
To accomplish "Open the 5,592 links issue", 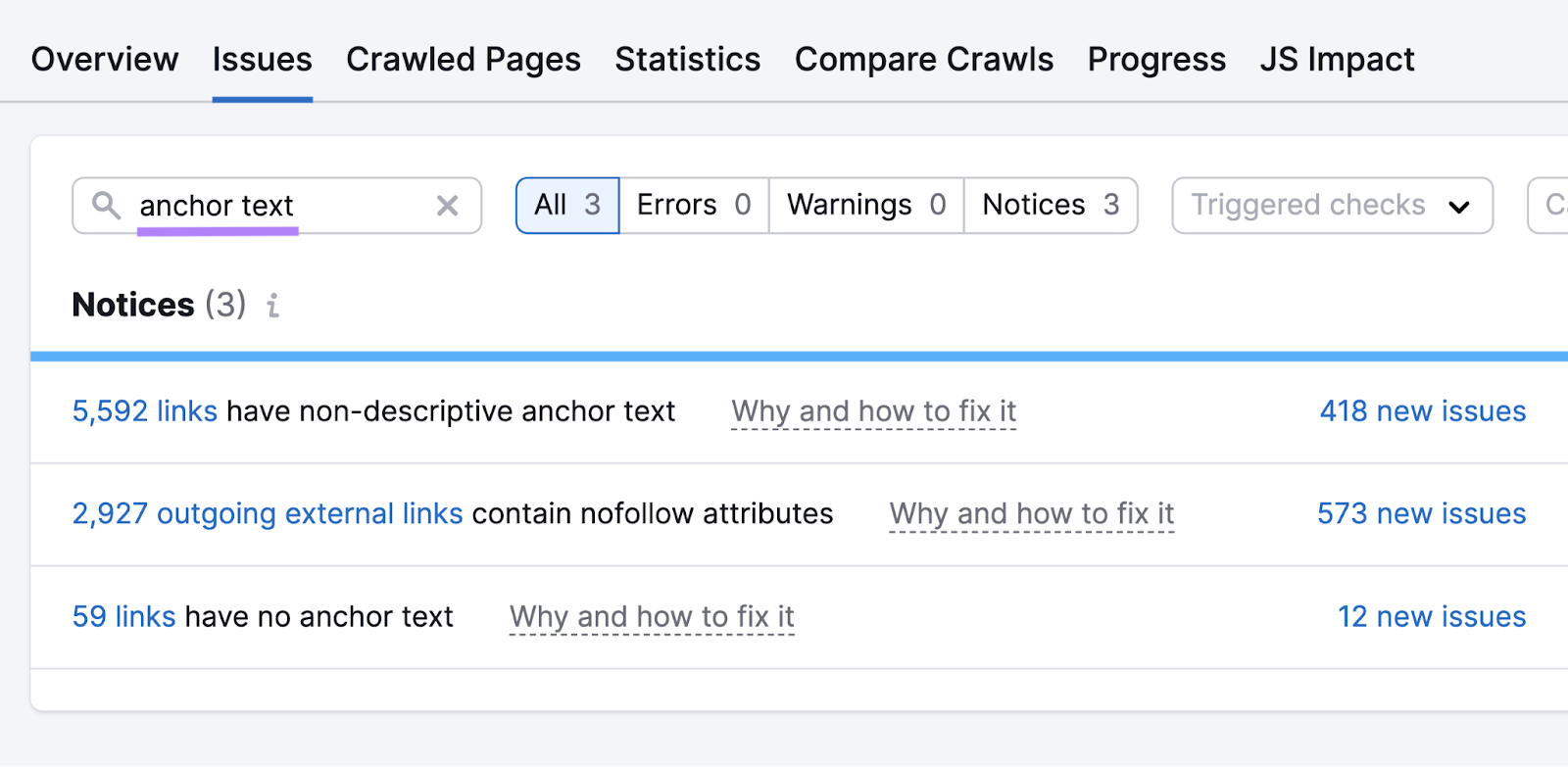I will 145,411.
